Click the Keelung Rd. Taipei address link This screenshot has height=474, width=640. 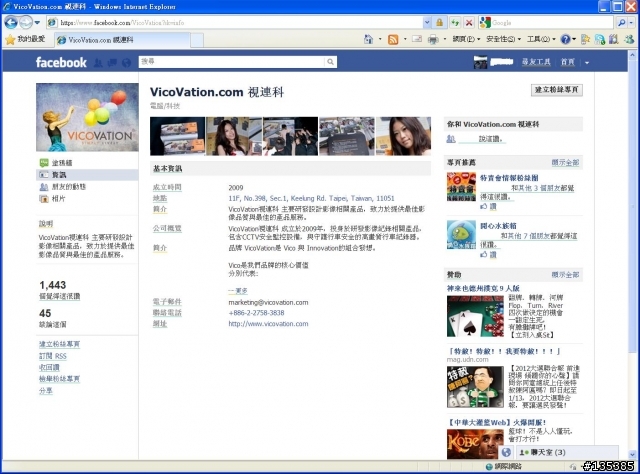[x=311, y=198]
